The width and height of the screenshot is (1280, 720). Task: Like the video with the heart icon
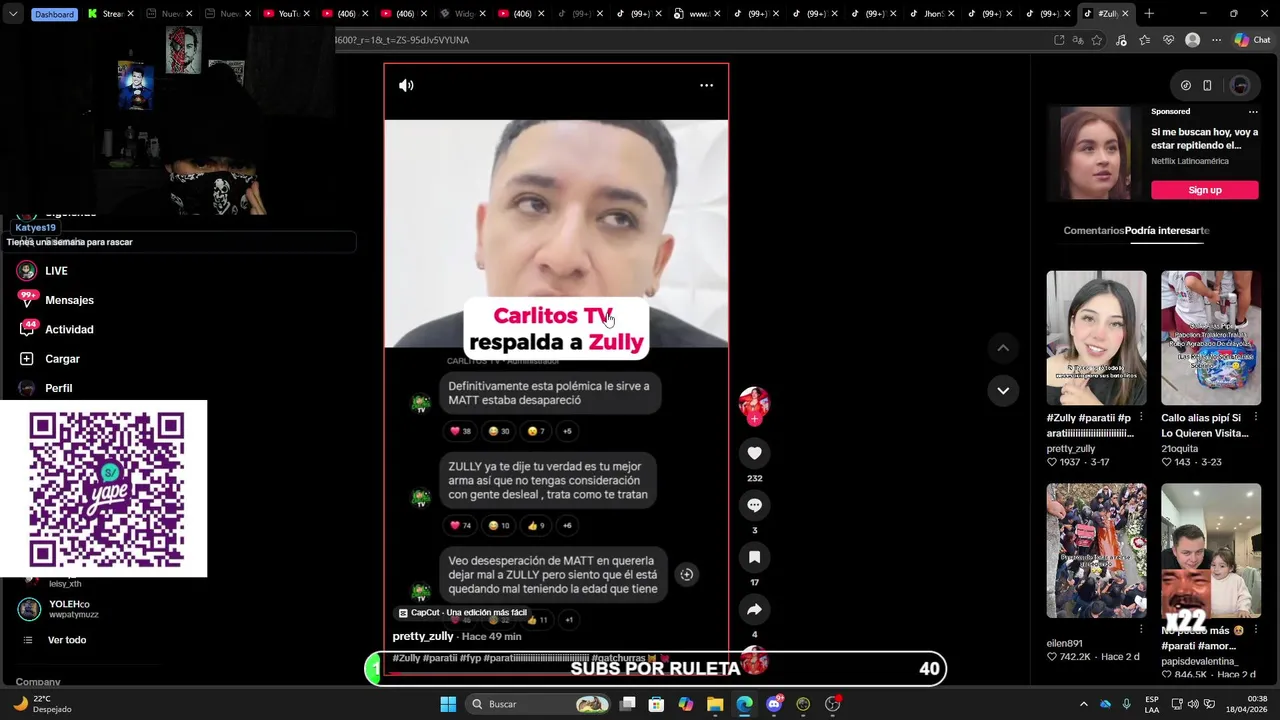[x=754, y=453]
